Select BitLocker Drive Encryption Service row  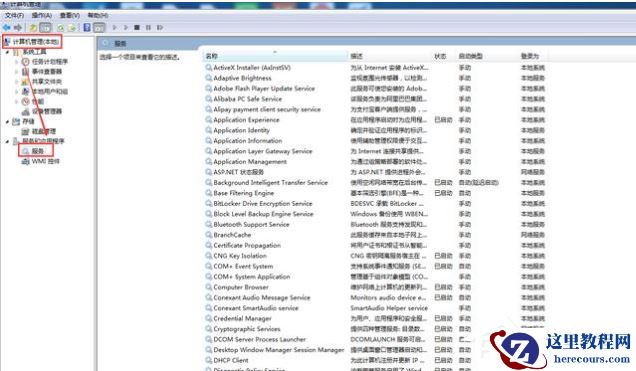pos(375,204)
